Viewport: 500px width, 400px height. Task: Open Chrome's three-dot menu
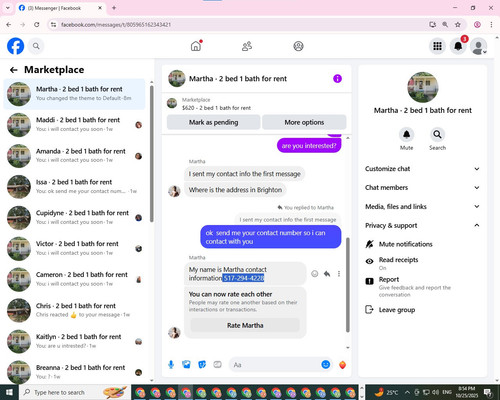click(491, 24)
